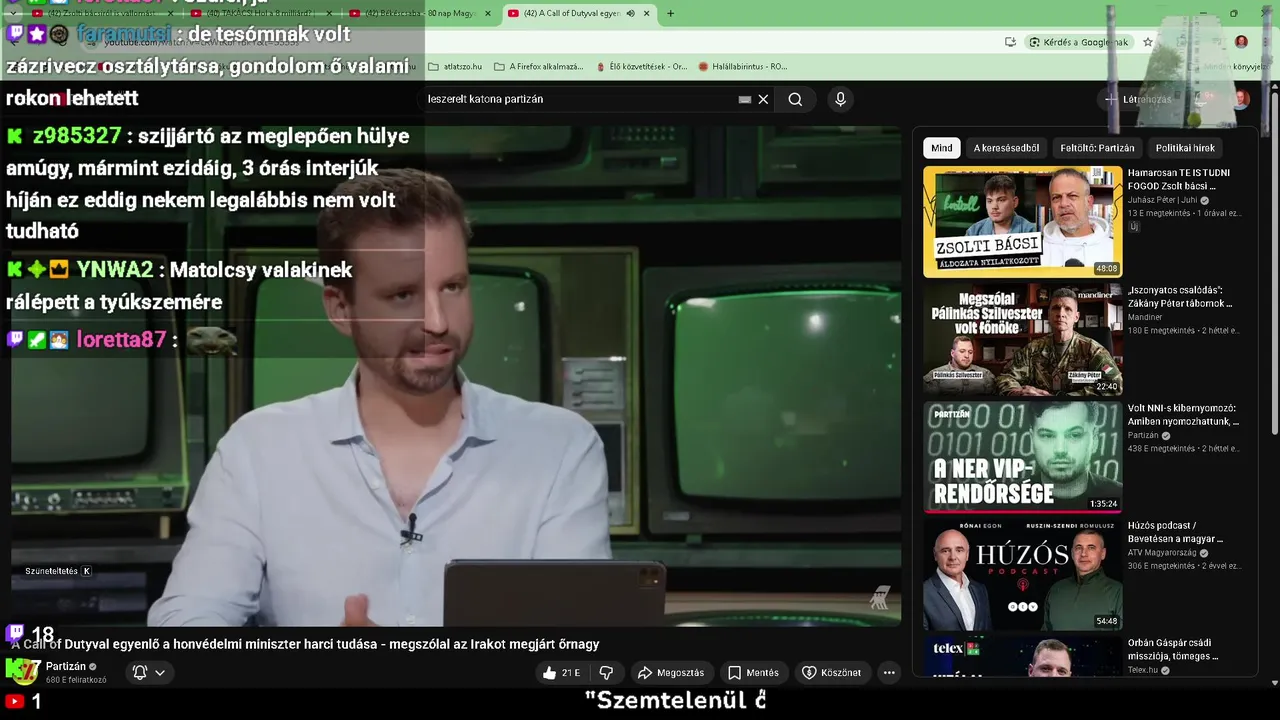
Task: Close the 'A Call of Dutyval' tab
Action: 647,13
